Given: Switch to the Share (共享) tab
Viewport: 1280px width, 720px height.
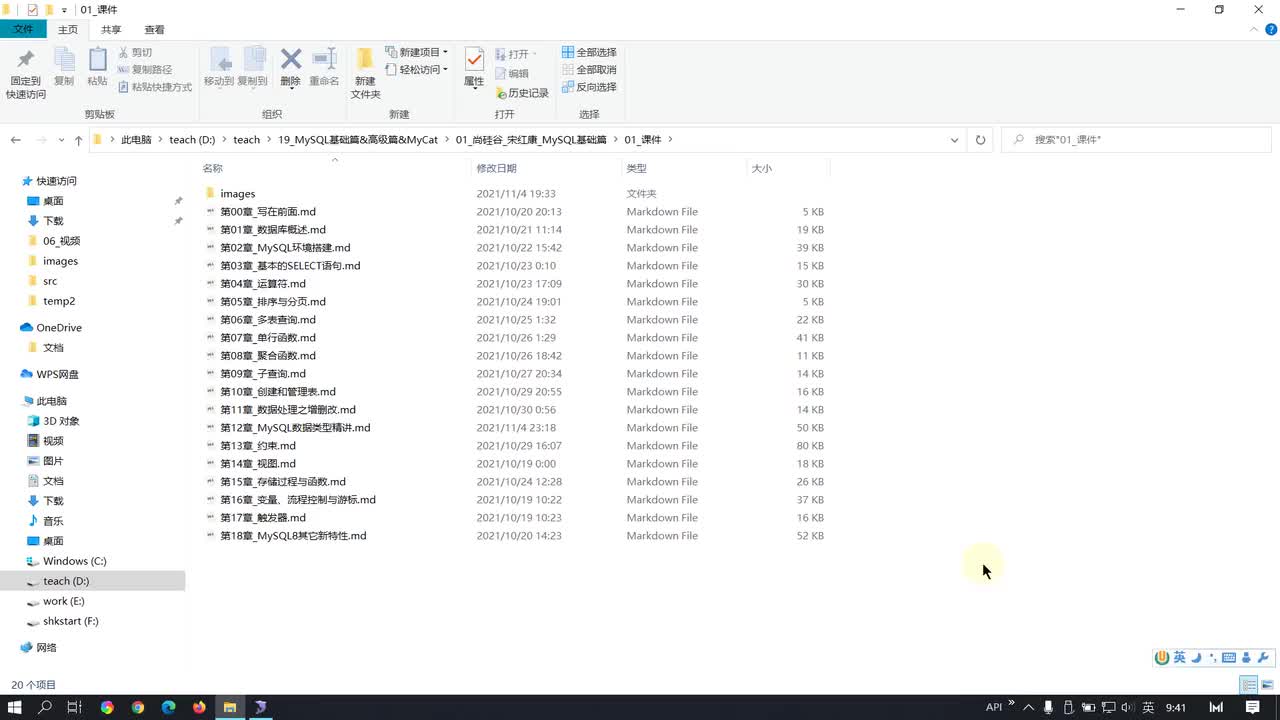Looking at the screenshot, I should (x=111, y=30).
